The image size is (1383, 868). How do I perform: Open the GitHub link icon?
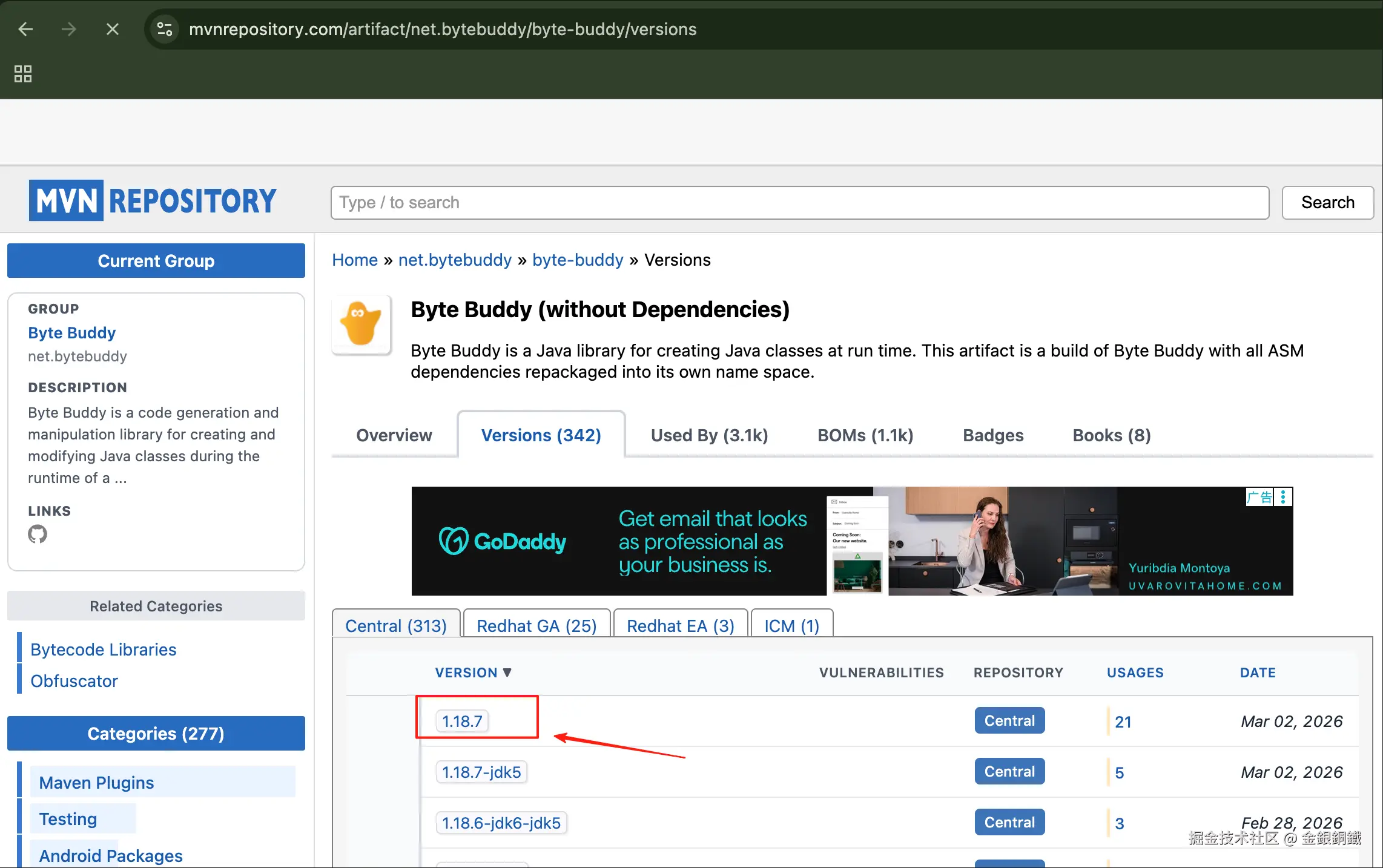click(x=38, y=534)
